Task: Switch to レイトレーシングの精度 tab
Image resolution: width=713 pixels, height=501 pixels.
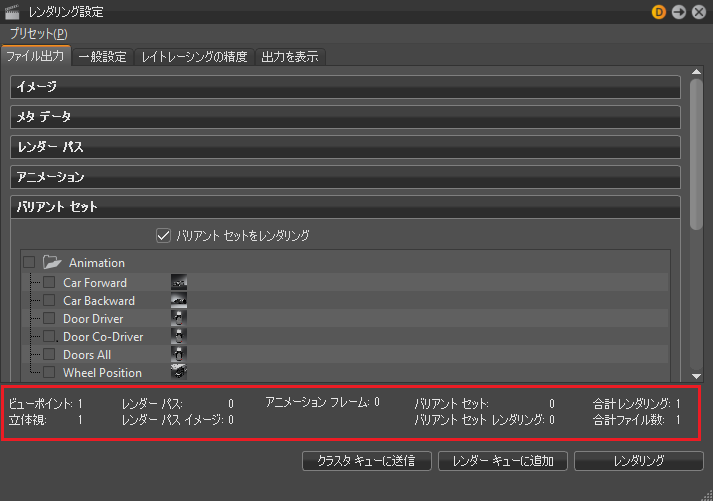Action: point(194,57)
